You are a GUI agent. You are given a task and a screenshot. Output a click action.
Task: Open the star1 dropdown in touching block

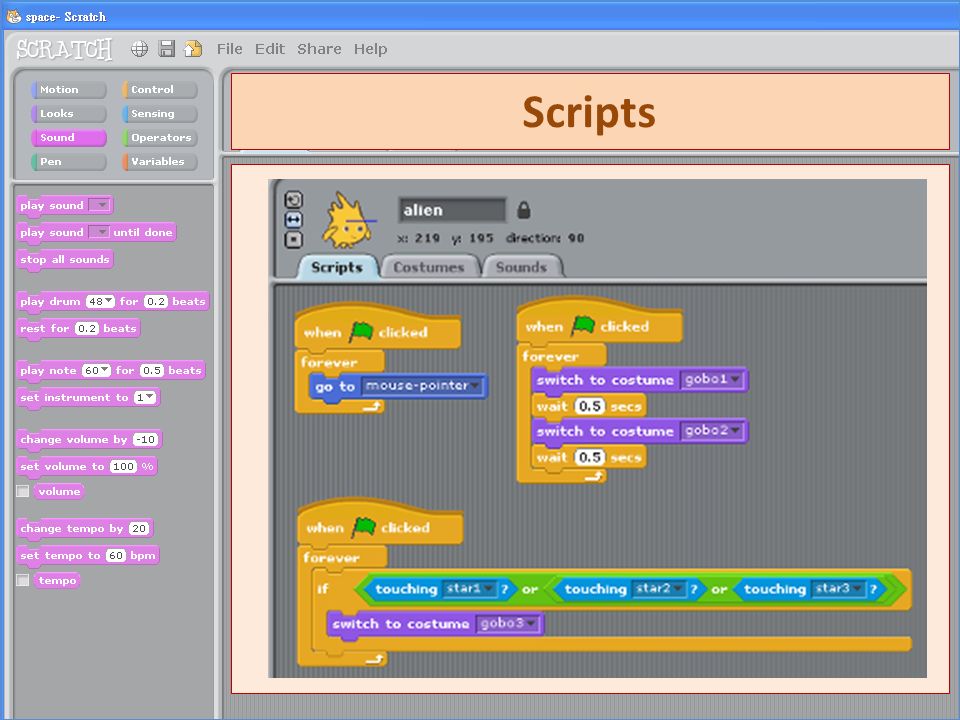469,589
